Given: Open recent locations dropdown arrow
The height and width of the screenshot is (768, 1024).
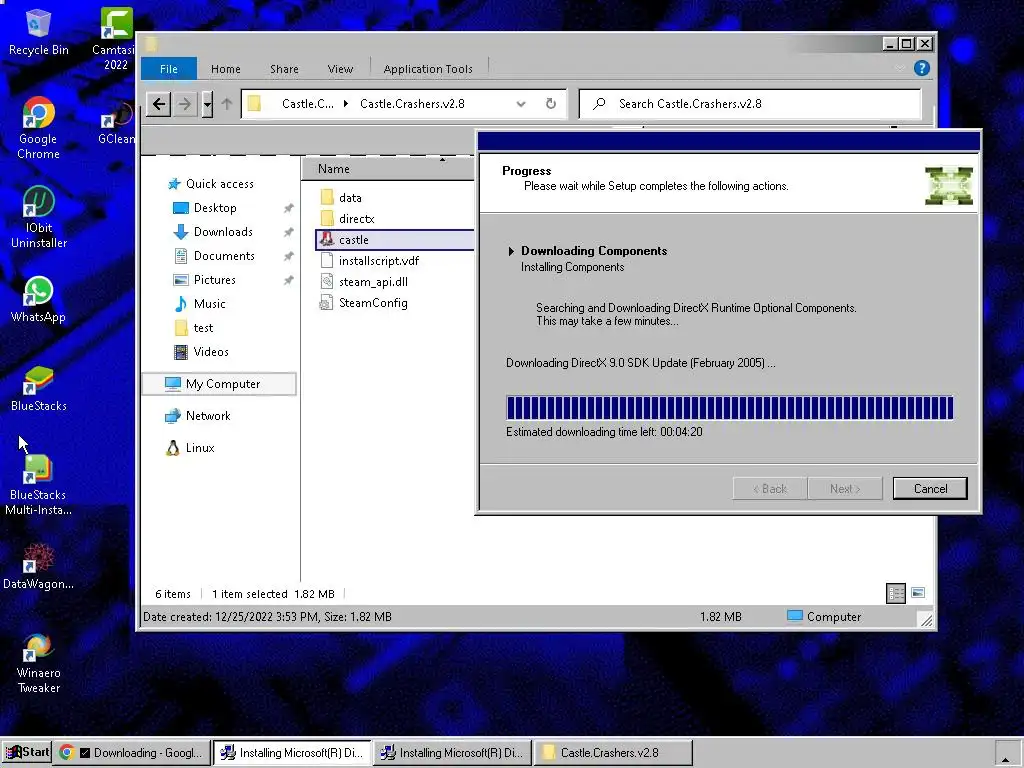Looking at the screenshot, I should pyautogui.click(x=207, y=104).
